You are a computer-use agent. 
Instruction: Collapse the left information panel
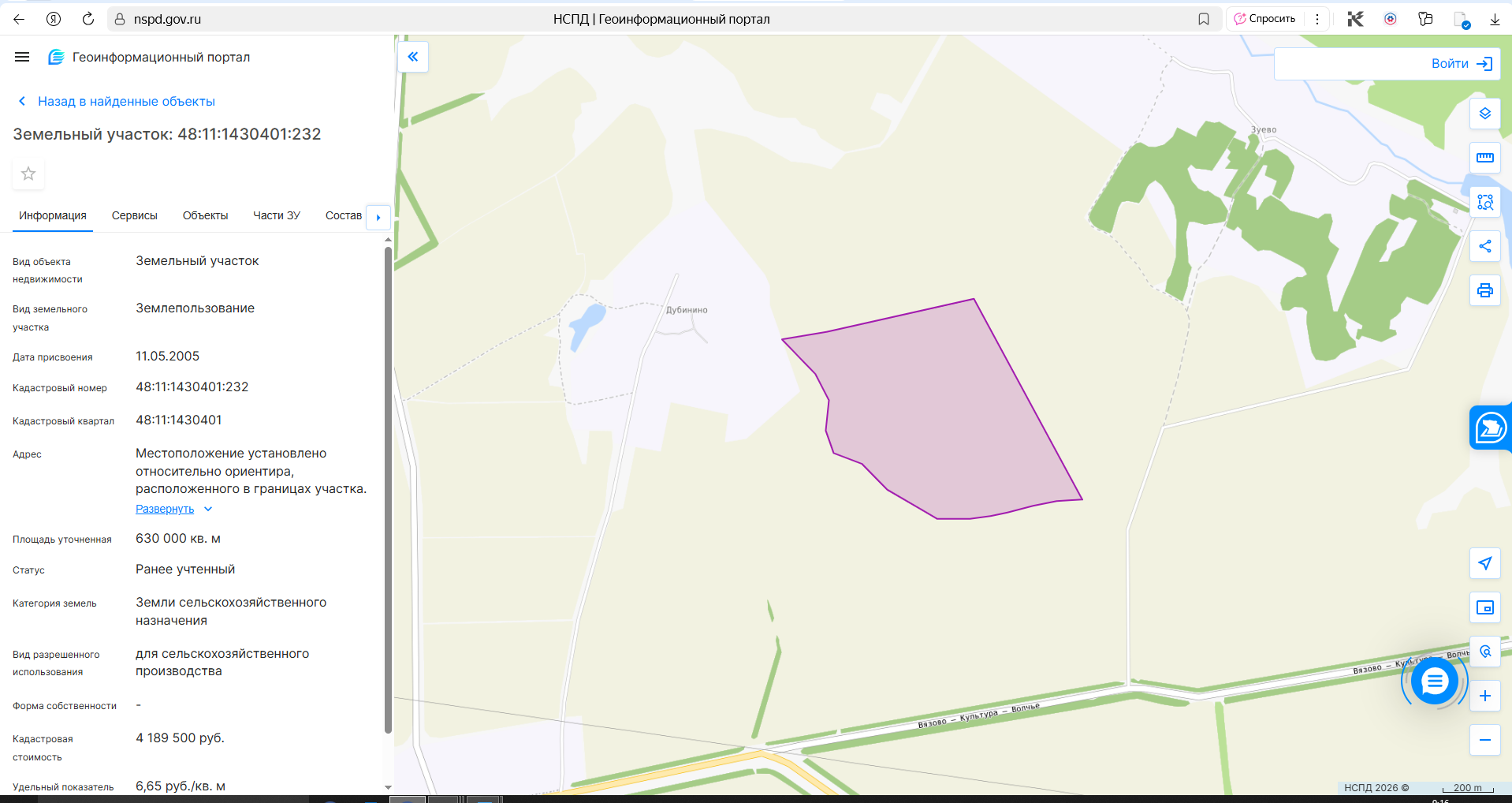(x=412, y=57)
